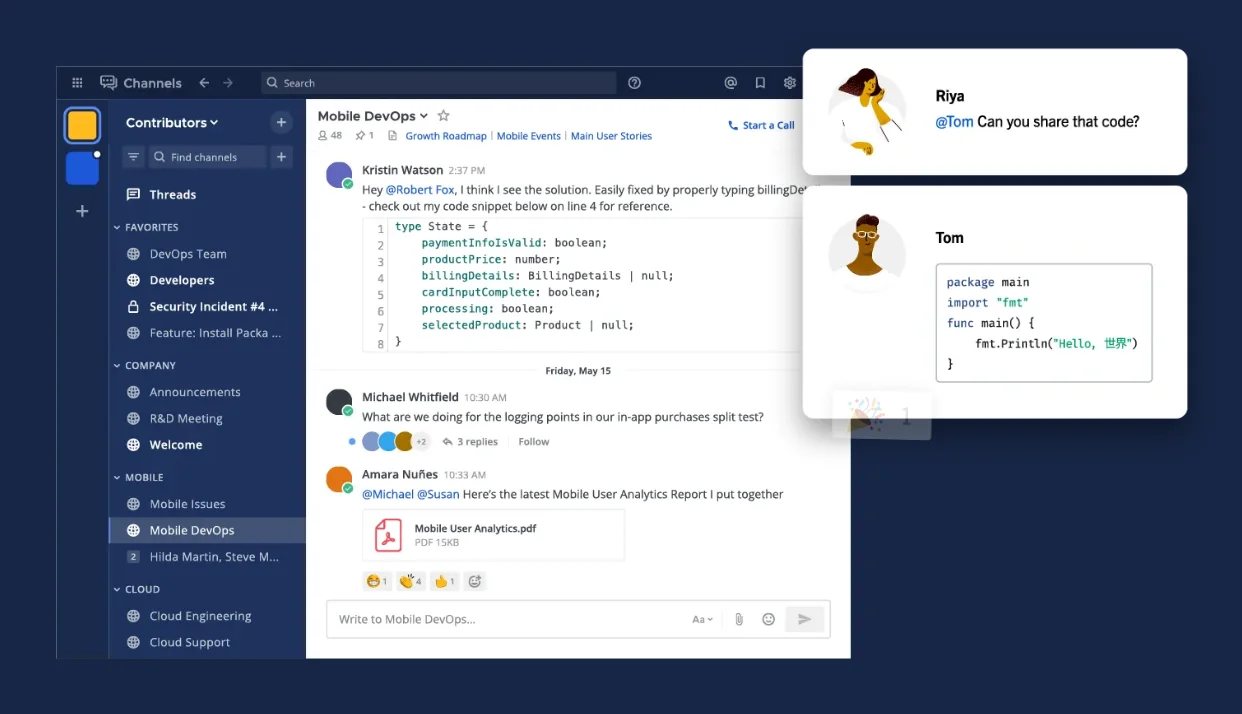
Task: Click the Start a Call button
Action: coord(761,125)
